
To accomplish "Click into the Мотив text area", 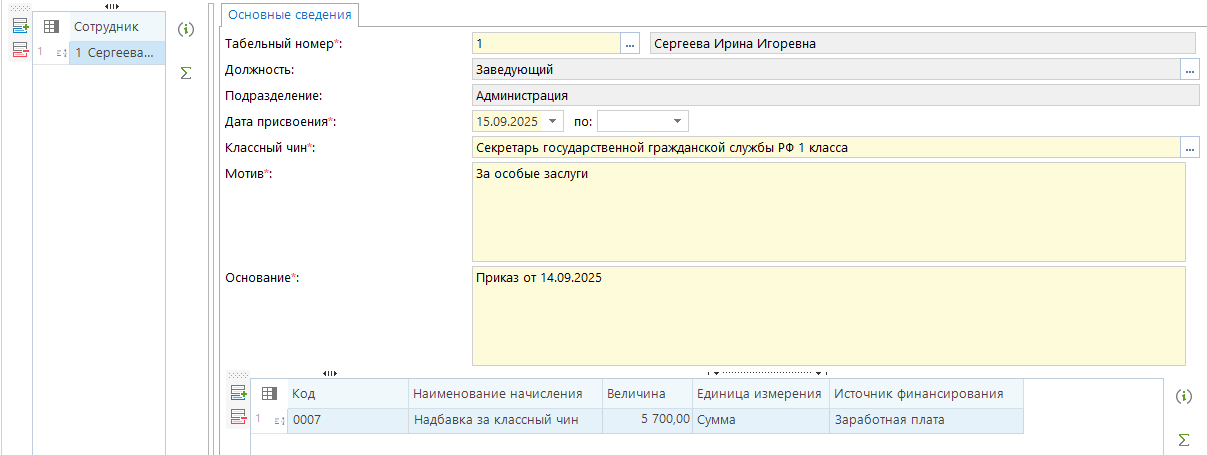I will [x=828, y=212].
